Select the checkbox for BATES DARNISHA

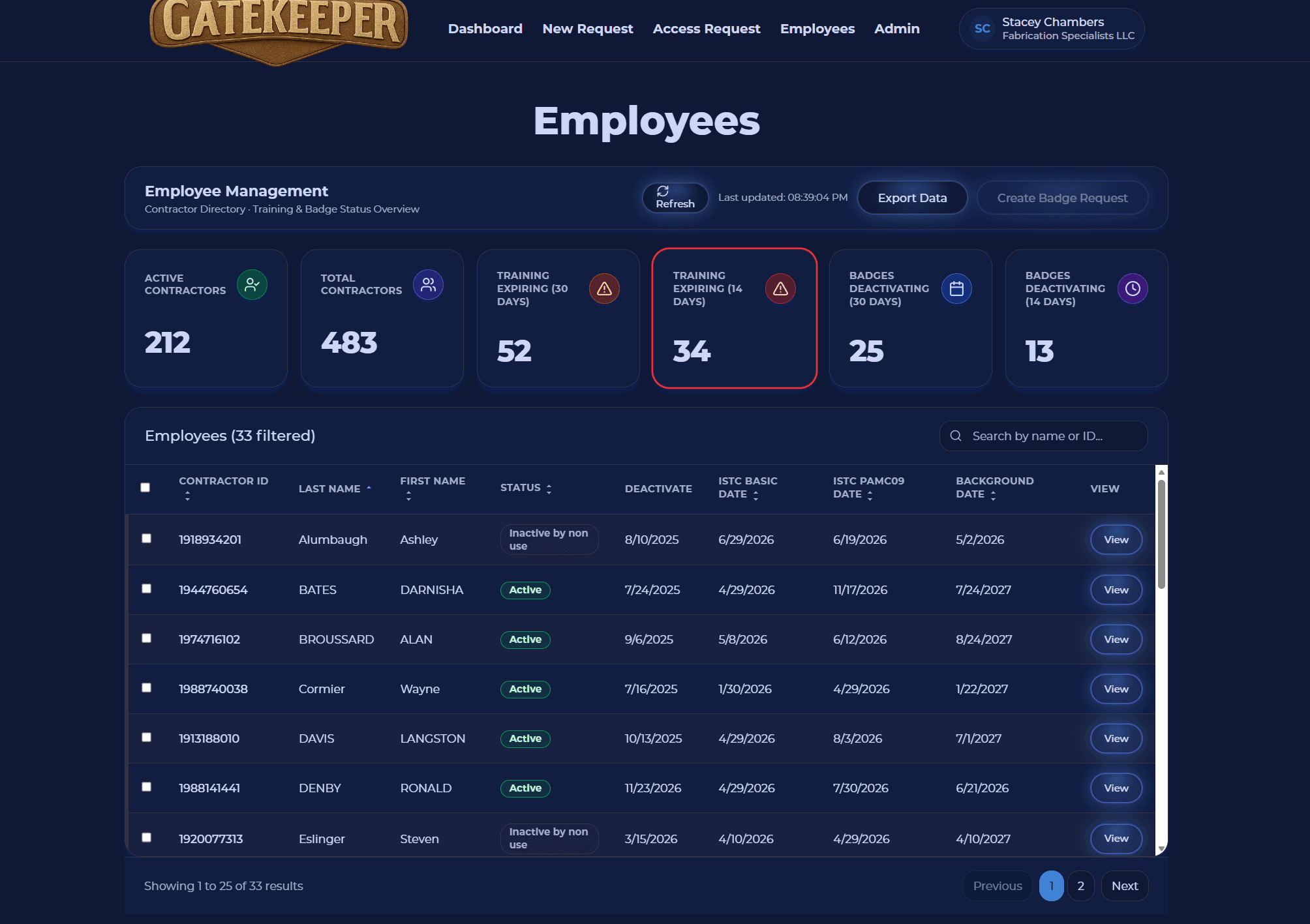coord(147,589)
